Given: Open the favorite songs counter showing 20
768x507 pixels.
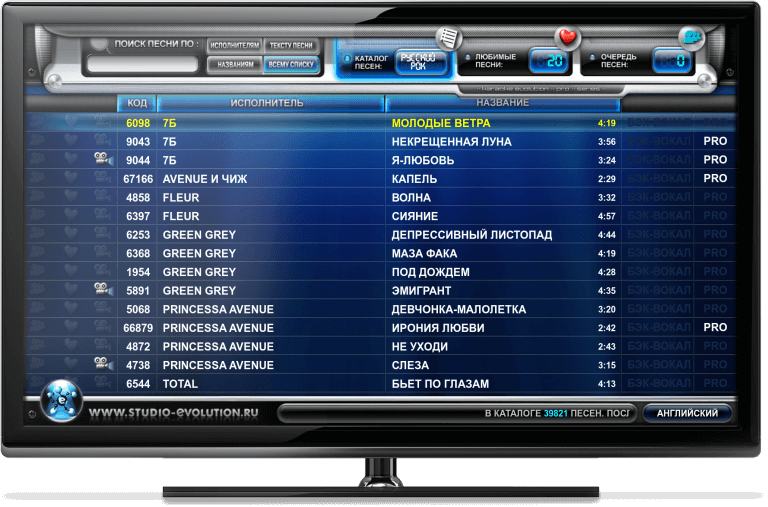Looking at the screenshot, I should 547,62.
